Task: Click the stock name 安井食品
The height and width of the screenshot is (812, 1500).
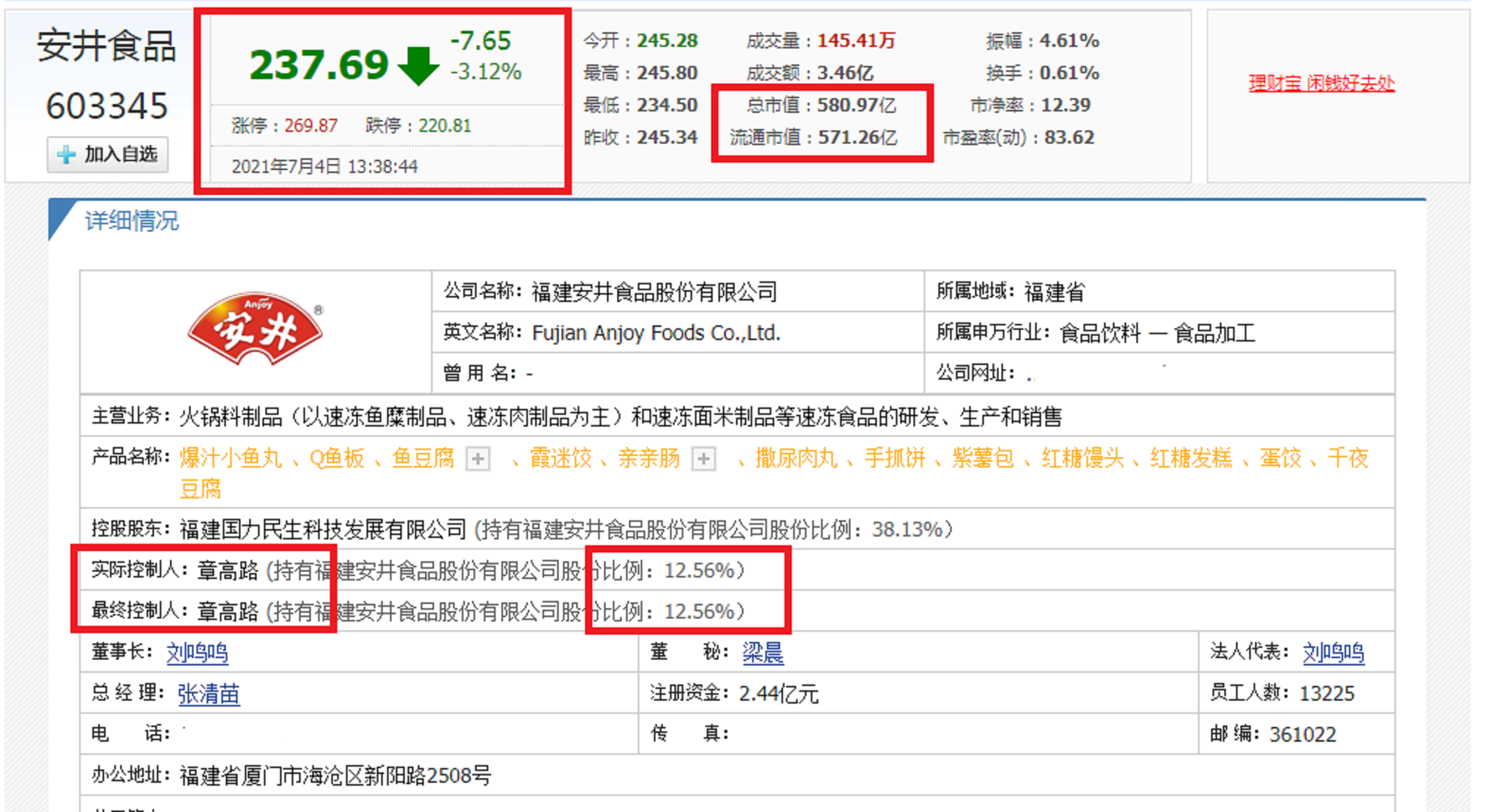Action: 107,46
